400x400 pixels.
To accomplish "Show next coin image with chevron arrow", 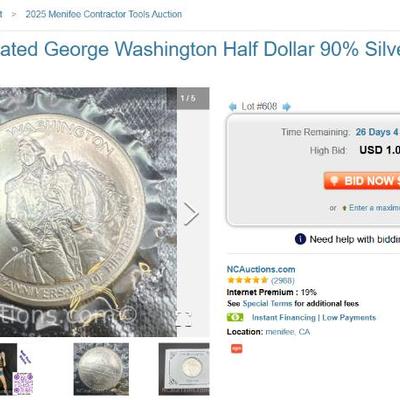I will pos(191,214).
